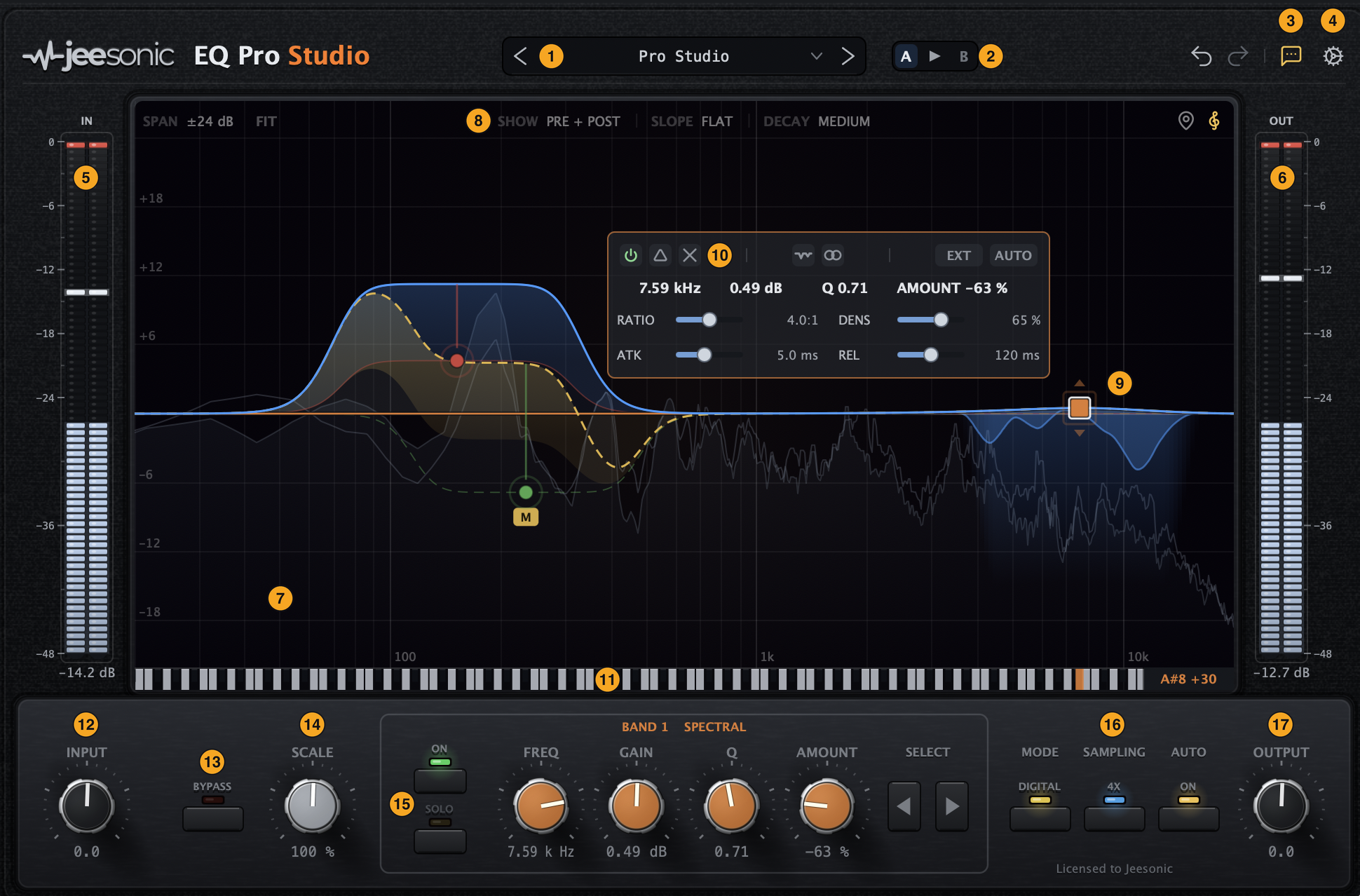Image resolution: width=1360 pixels, height=896 pixels.
Task: Toggle AUTO button in band popup
Action: pos(1013,255)
